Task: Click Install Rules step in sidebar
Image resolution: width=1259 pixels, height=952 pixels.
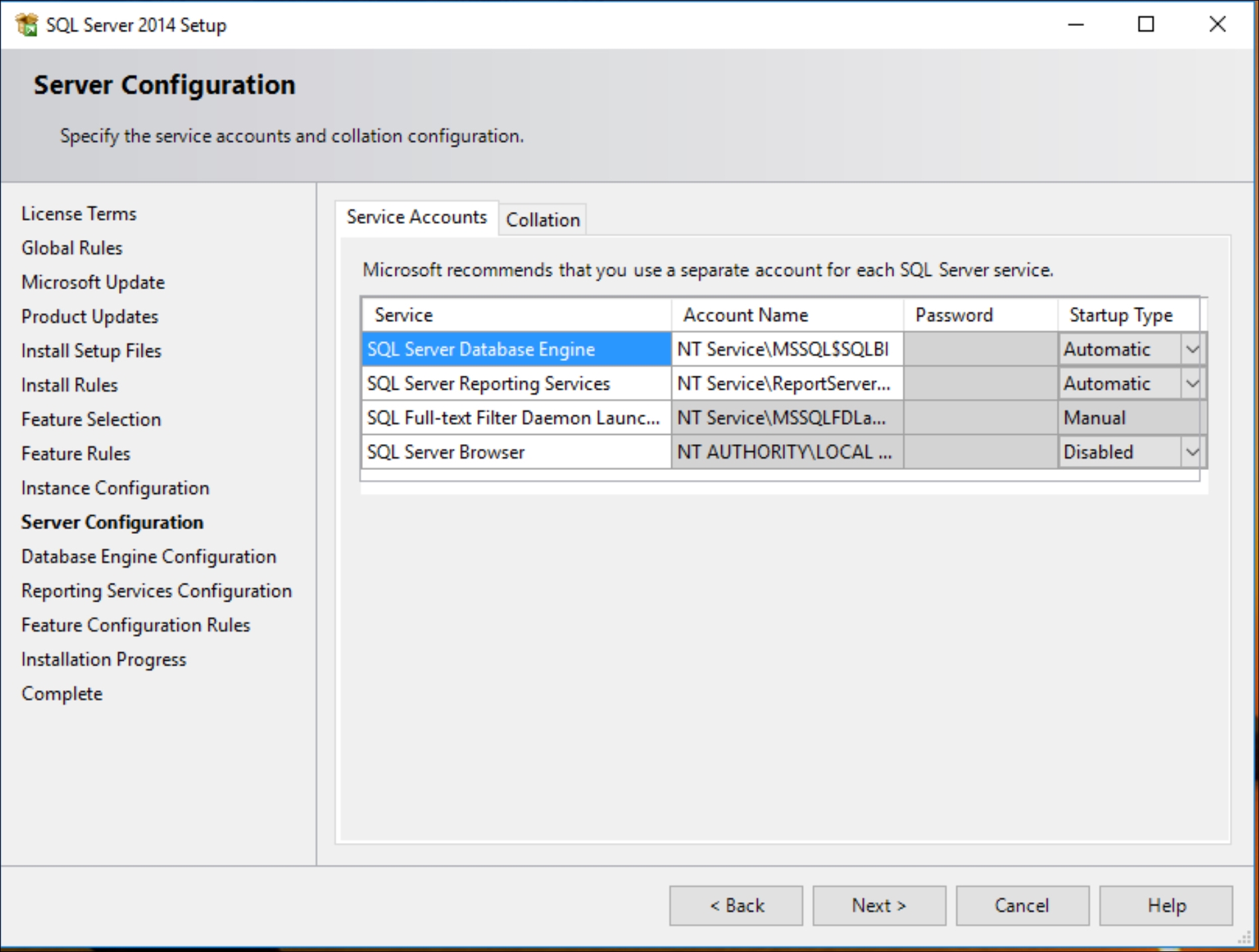Action: 69,385
